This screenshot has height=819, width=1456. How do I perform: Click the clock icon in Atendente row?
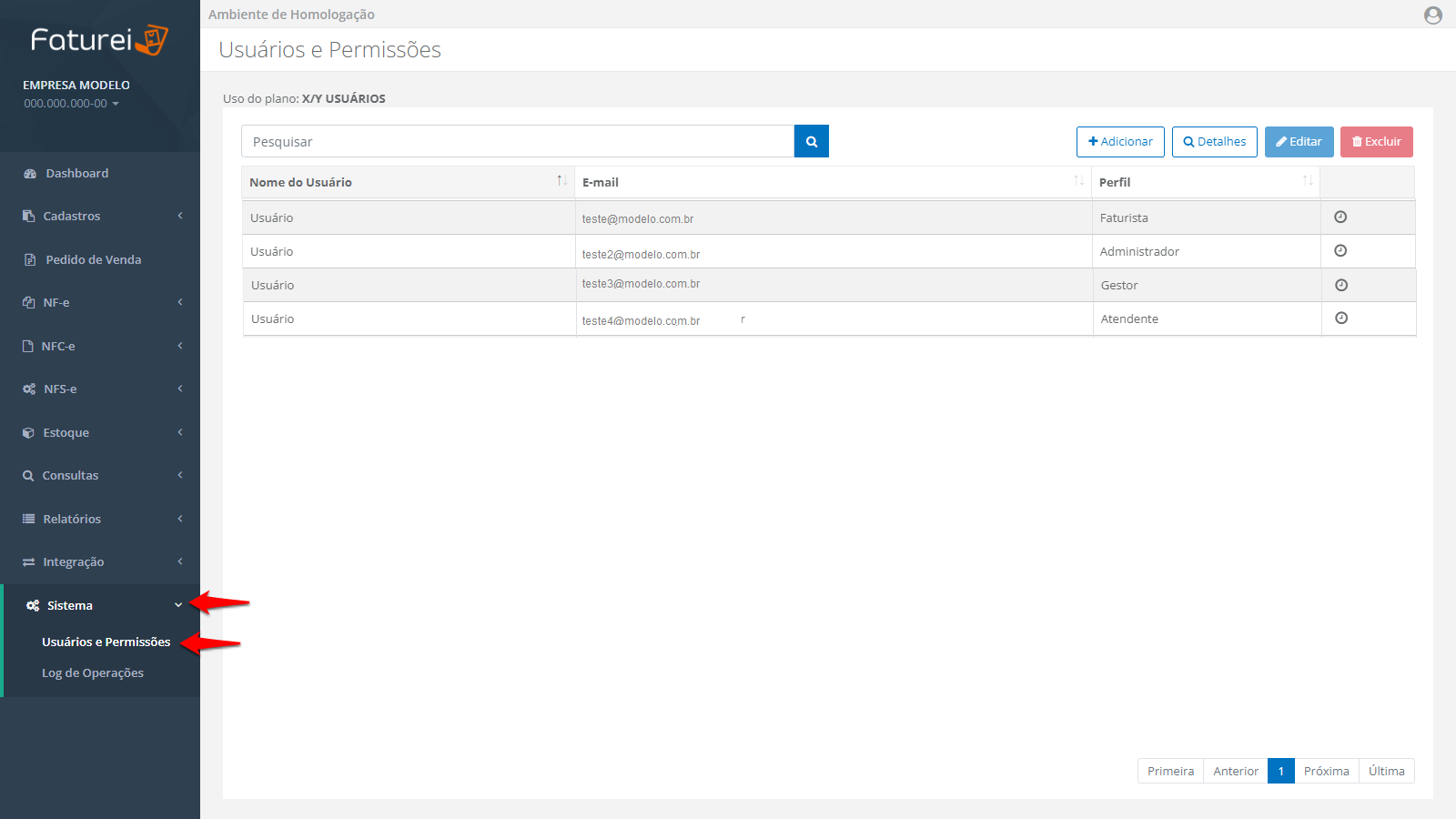point(1340,318)
